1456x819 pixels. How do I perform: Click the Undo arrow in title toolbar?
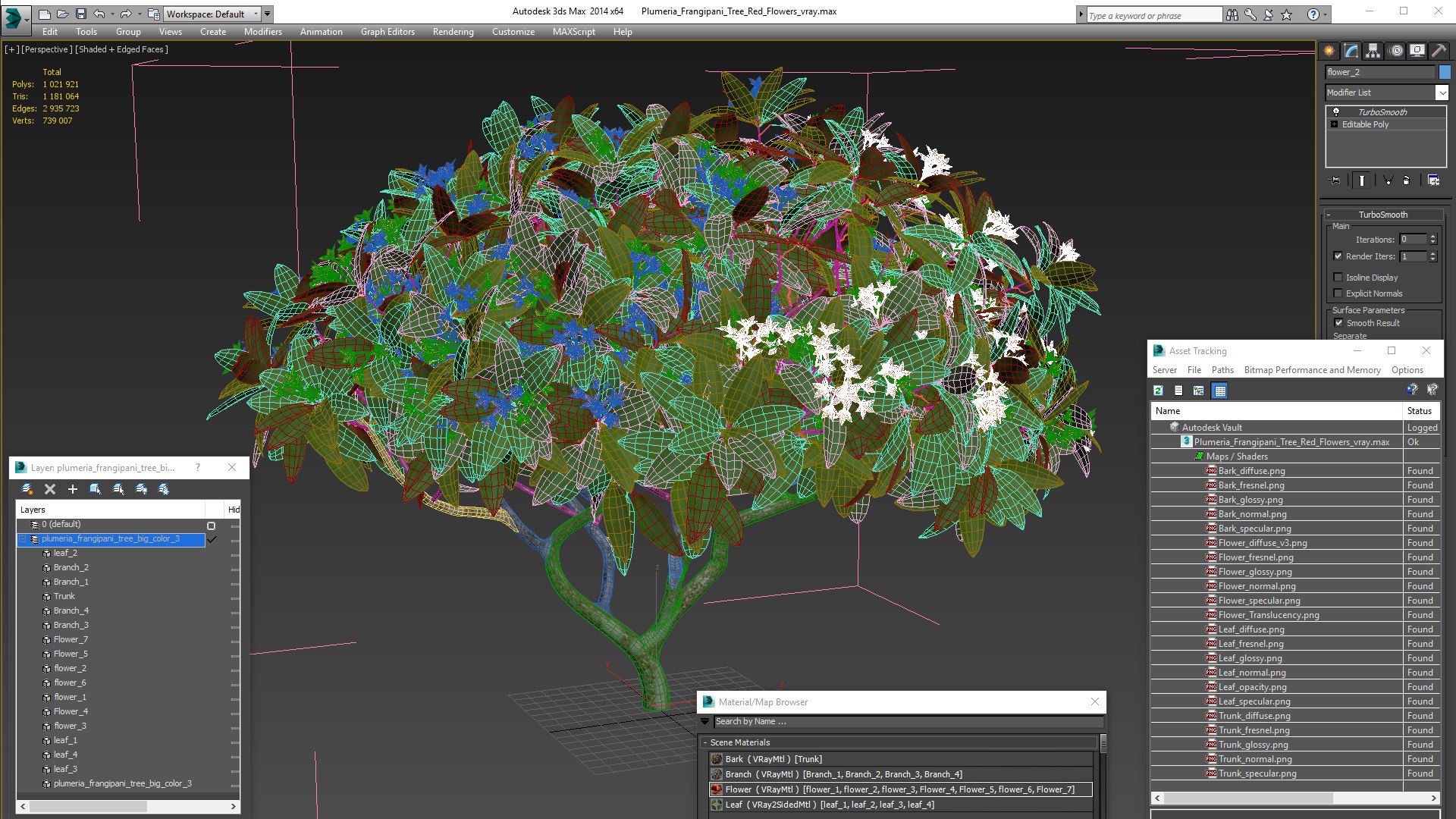[99, 14]
